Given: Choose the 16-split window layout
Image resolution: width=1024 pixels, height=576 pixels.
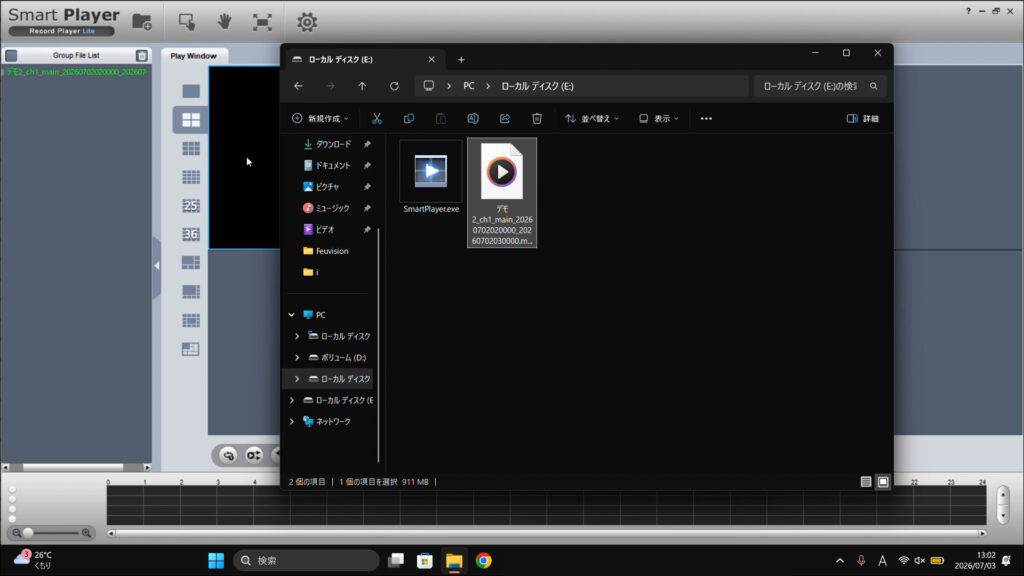Looking at the screenshot, I should (191, 177).
